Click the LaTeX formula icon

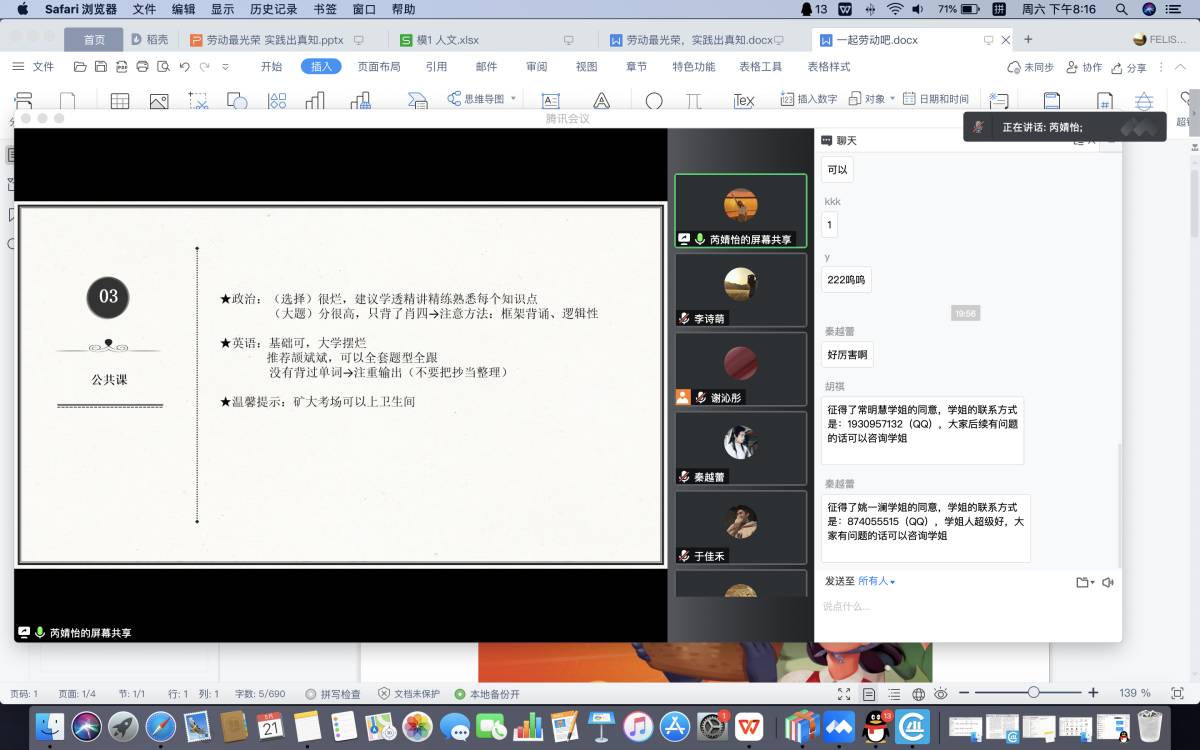[x=743, y=101]
